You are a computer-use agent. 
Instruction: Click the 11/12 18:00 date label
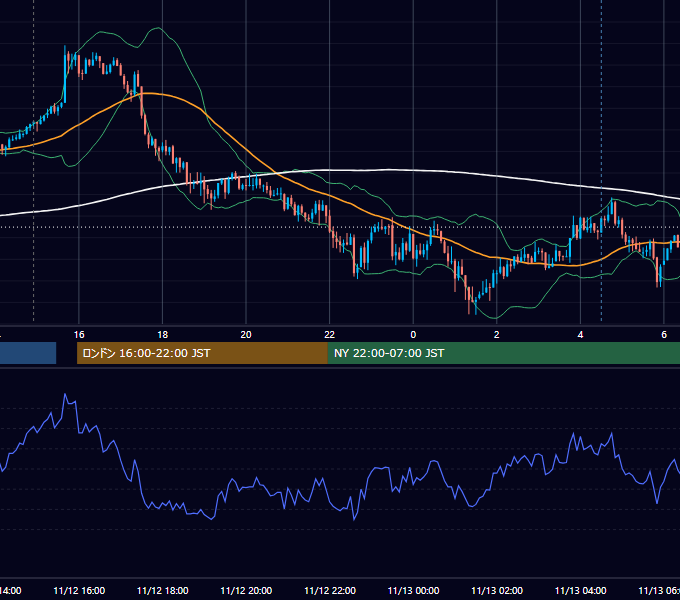[x=163, y=590]
